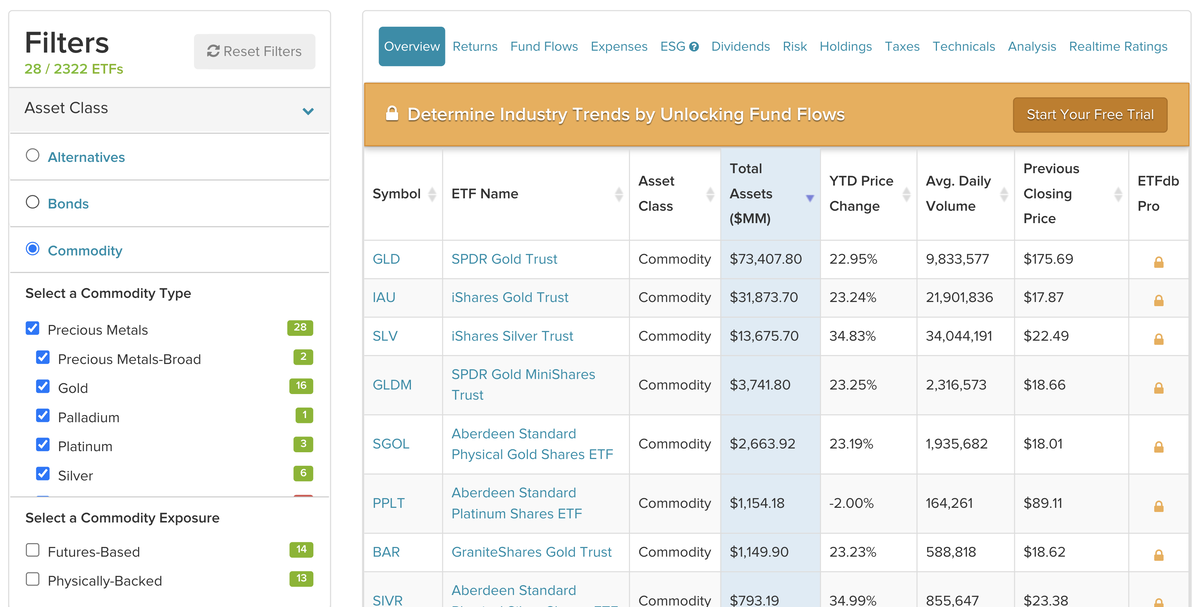Open the GLDM symbol link
This screenshot has height=607, width=1200.
point(392,385)
